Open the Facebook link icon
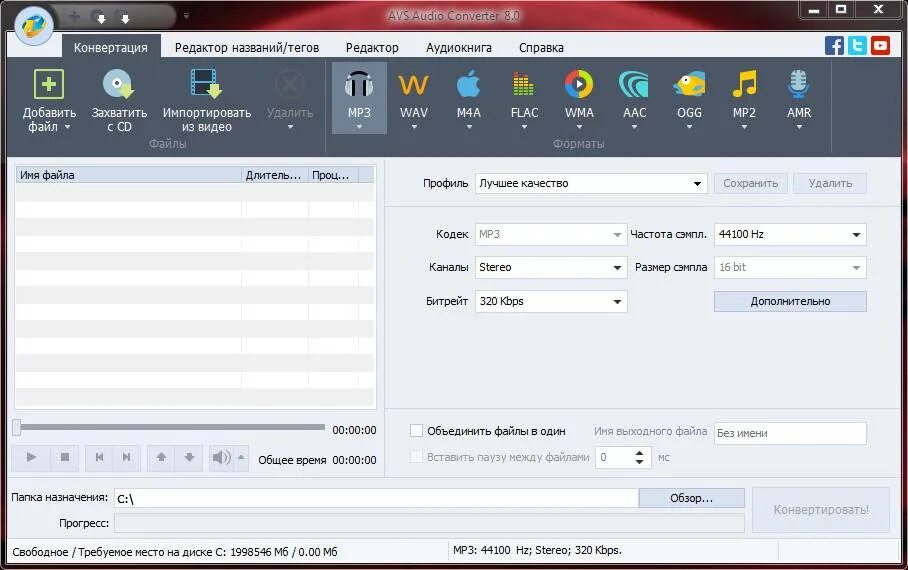 click(834, 45)
